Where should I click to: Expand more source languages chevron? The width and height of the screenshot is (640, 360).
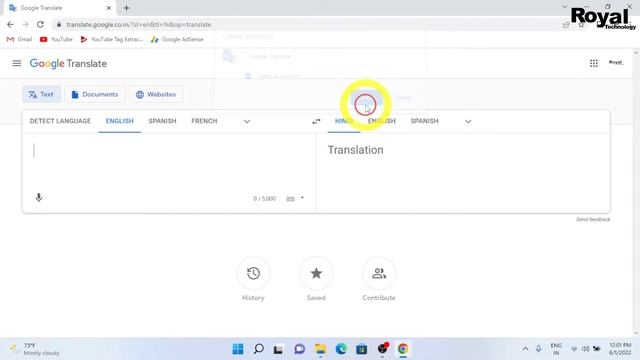pos(247,122)
